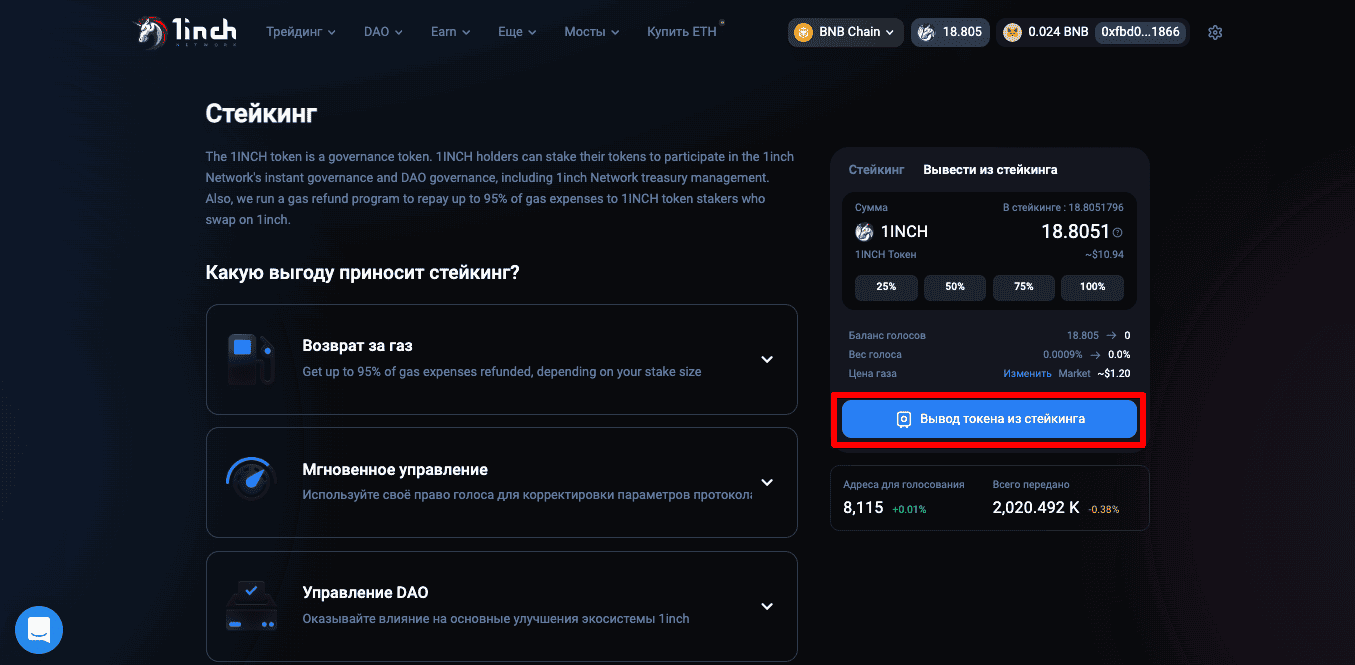Click Изменить to change gas price

pyautogui.click(x=1027, y=374)
